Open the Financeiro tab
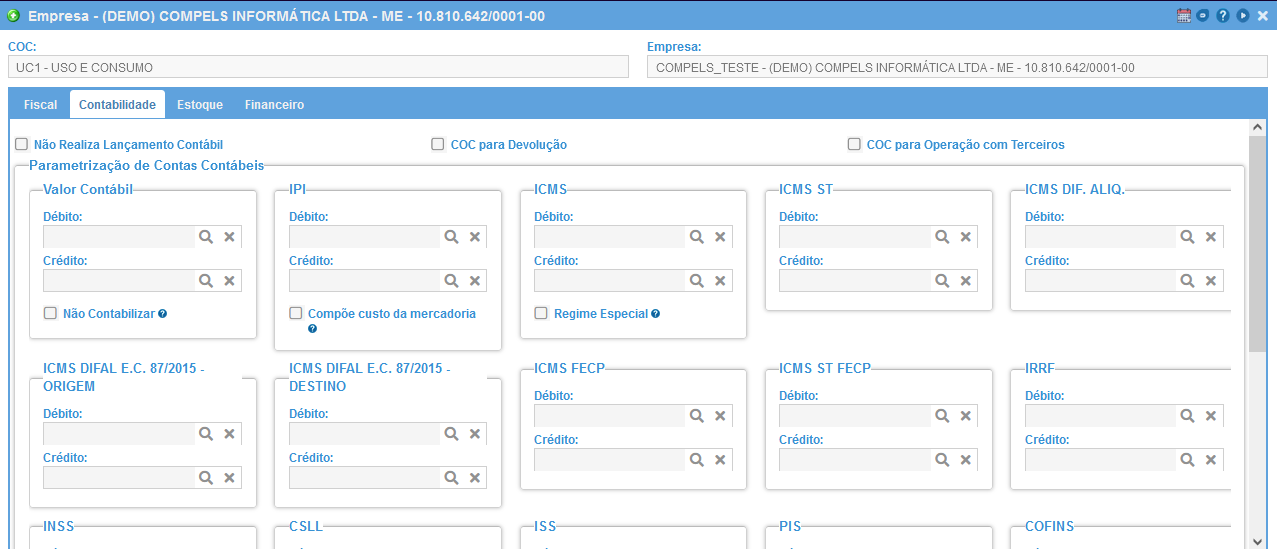Viewport: 1277px width, 549px height. click(274, 104)
